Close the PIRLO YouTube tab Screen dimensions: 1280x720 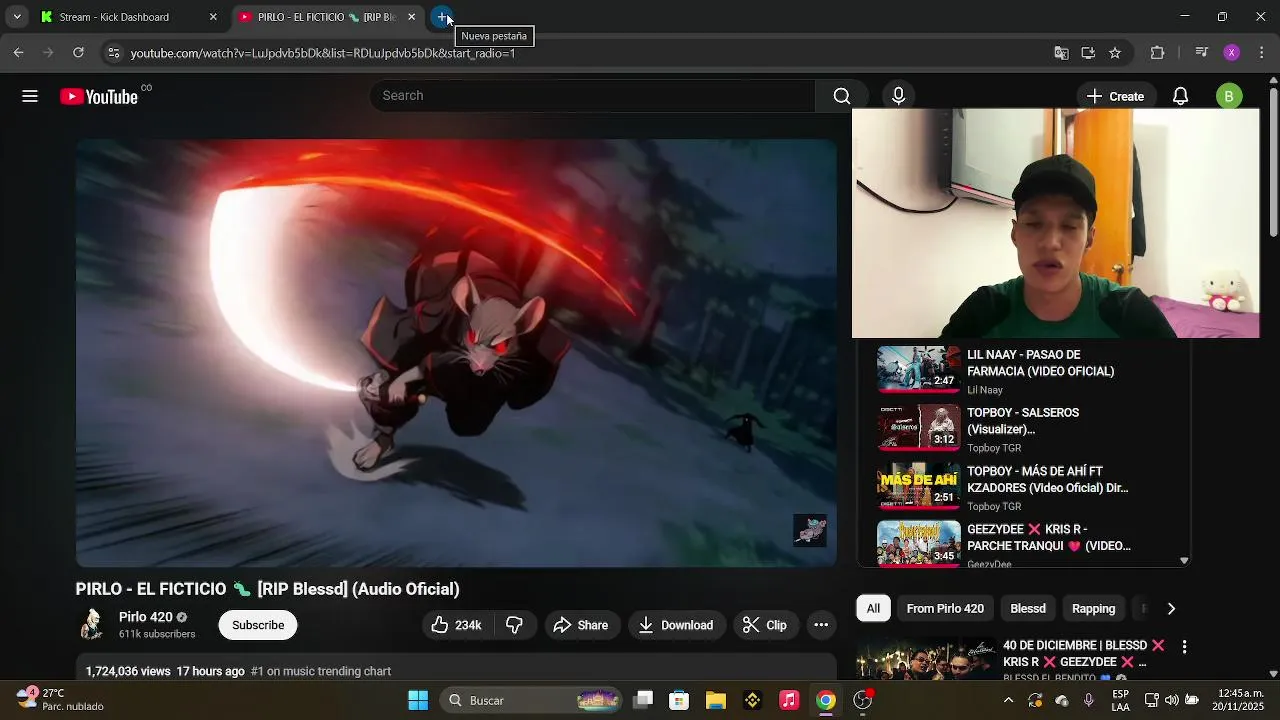(x=411, y=17)
